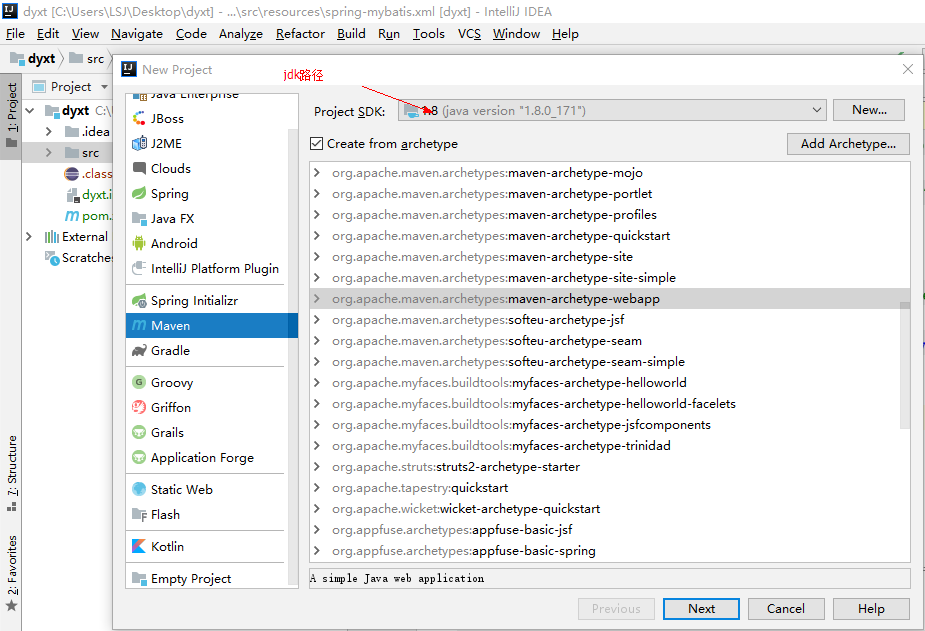Expand maven-archetype-quickstart entry
Screen dimensions: 925x631
[x=317, y=236]
